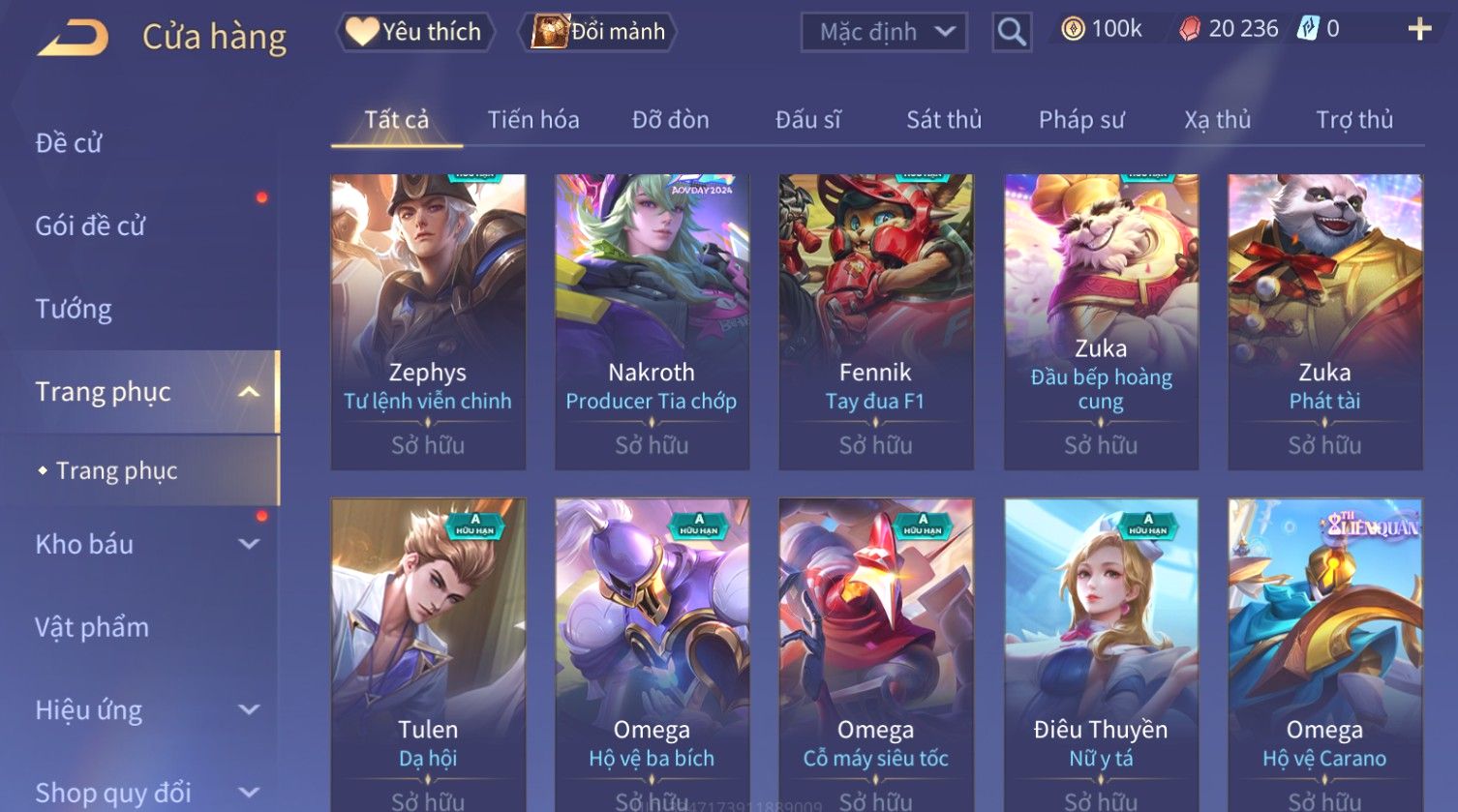Open Gói đề cử in sidebar

click(90, 226)
